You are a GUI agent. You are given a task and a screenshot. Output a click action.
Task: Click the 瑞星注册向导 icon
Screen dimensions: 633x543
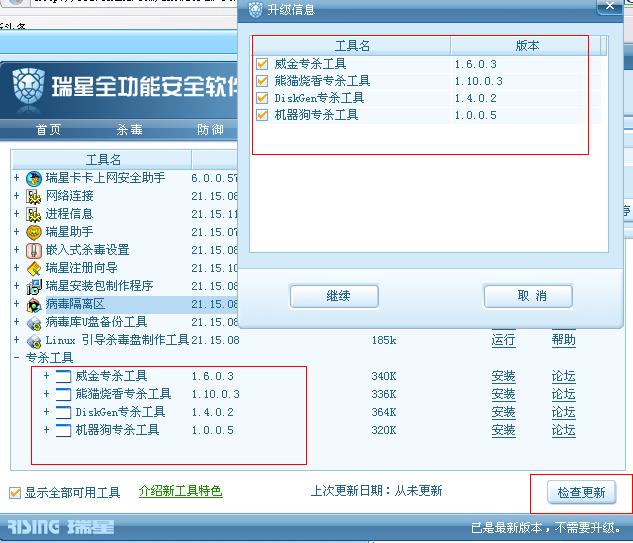34,268
